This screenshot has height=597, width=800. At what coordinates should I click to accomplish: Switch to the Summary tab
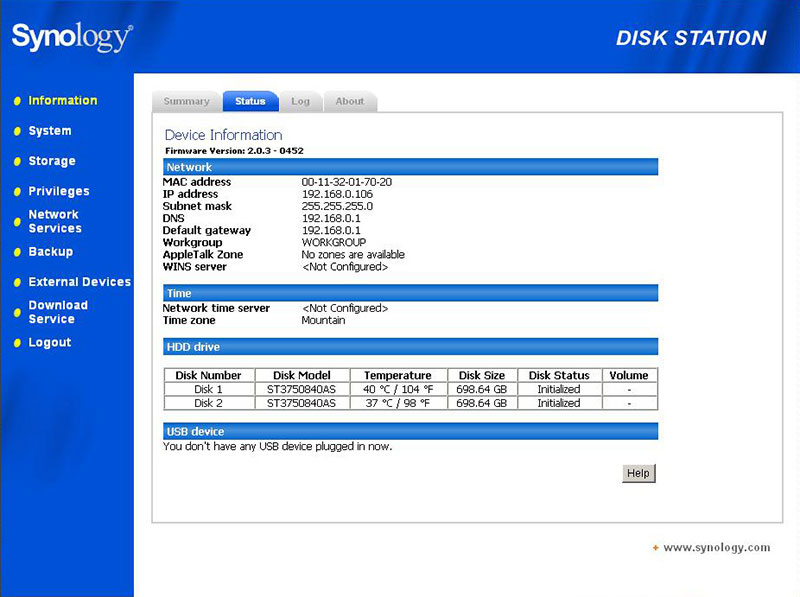point(187,101)
